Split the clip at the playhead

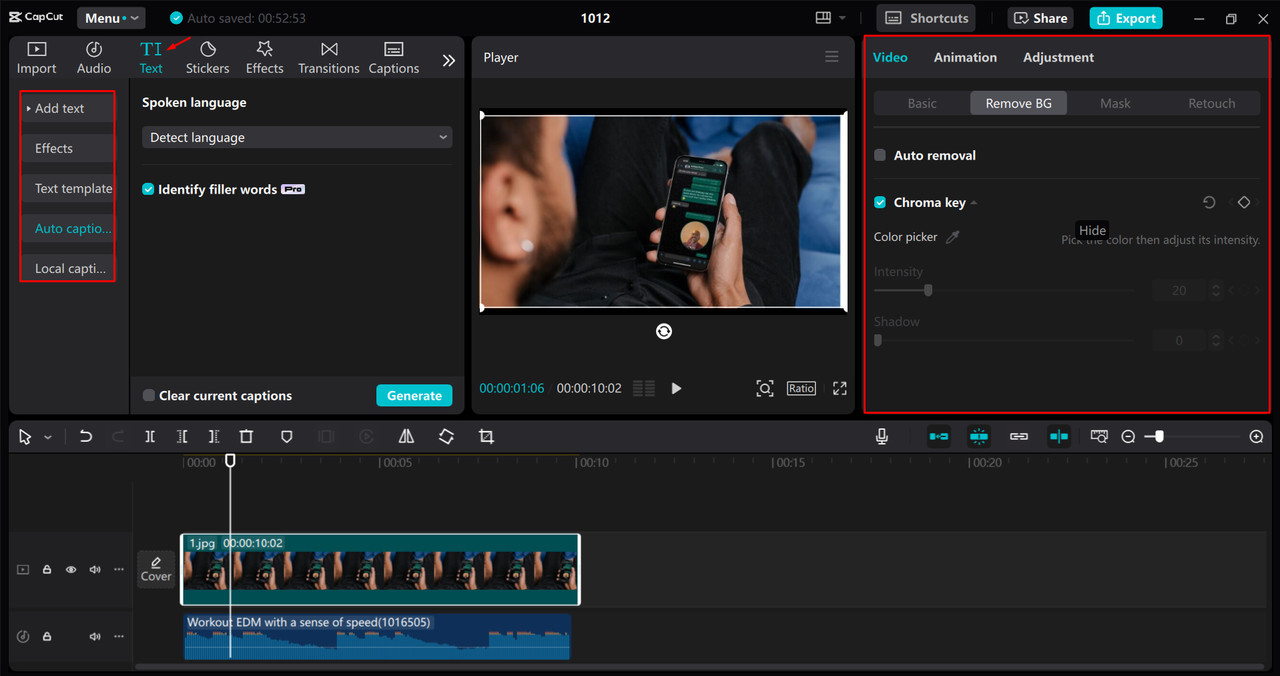[x=150, y=437]
